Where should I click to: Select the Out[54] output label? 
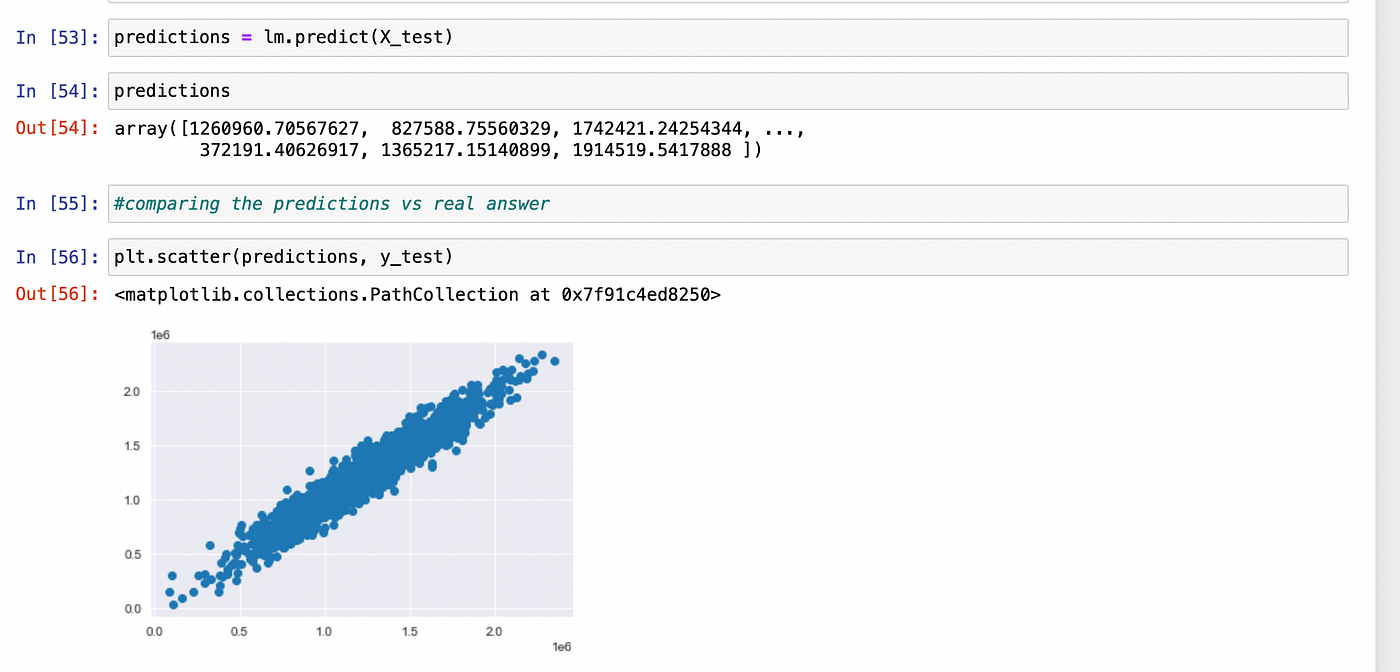tap(55, 128)
